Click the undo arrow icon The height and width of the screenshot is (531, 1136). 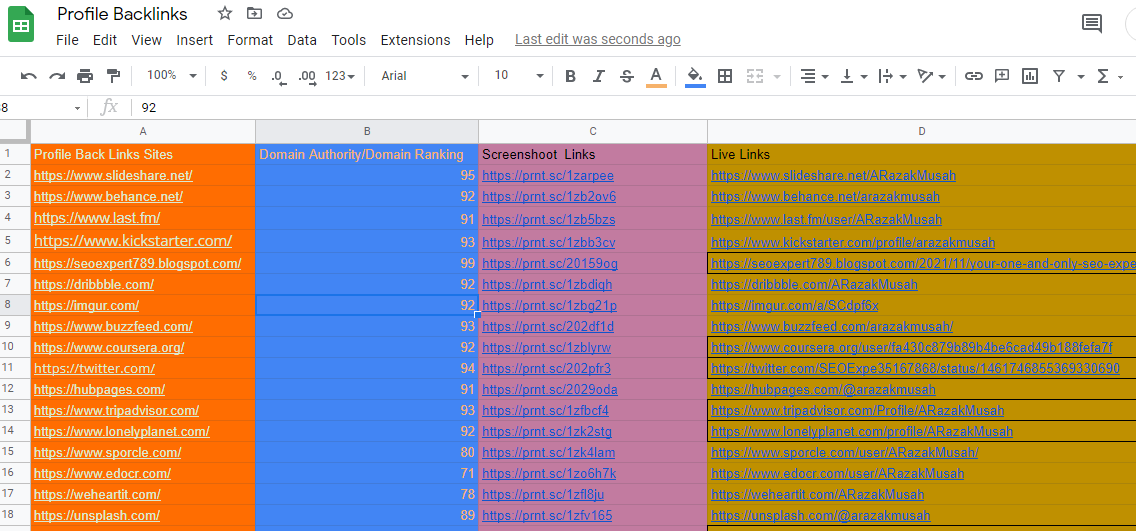pos(29,76)
